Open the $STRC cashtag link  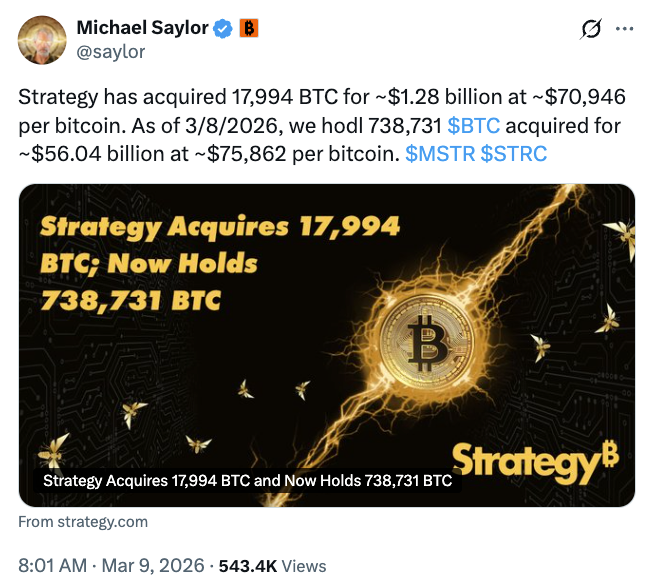point(513,154)
